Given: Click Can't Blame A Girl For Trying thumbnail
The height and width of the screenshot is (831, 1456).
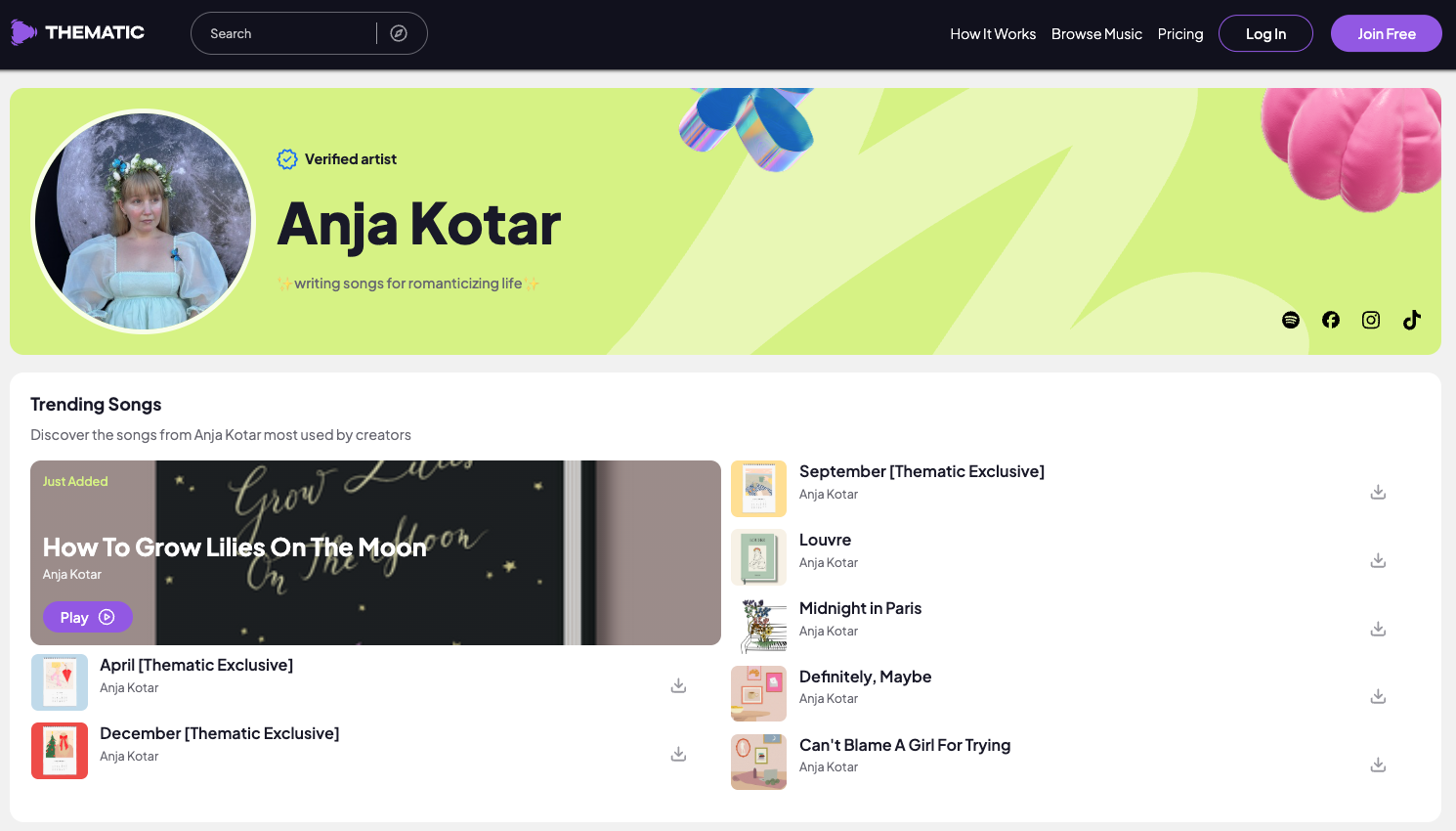Looking at the screenshot, I should 758,762.
